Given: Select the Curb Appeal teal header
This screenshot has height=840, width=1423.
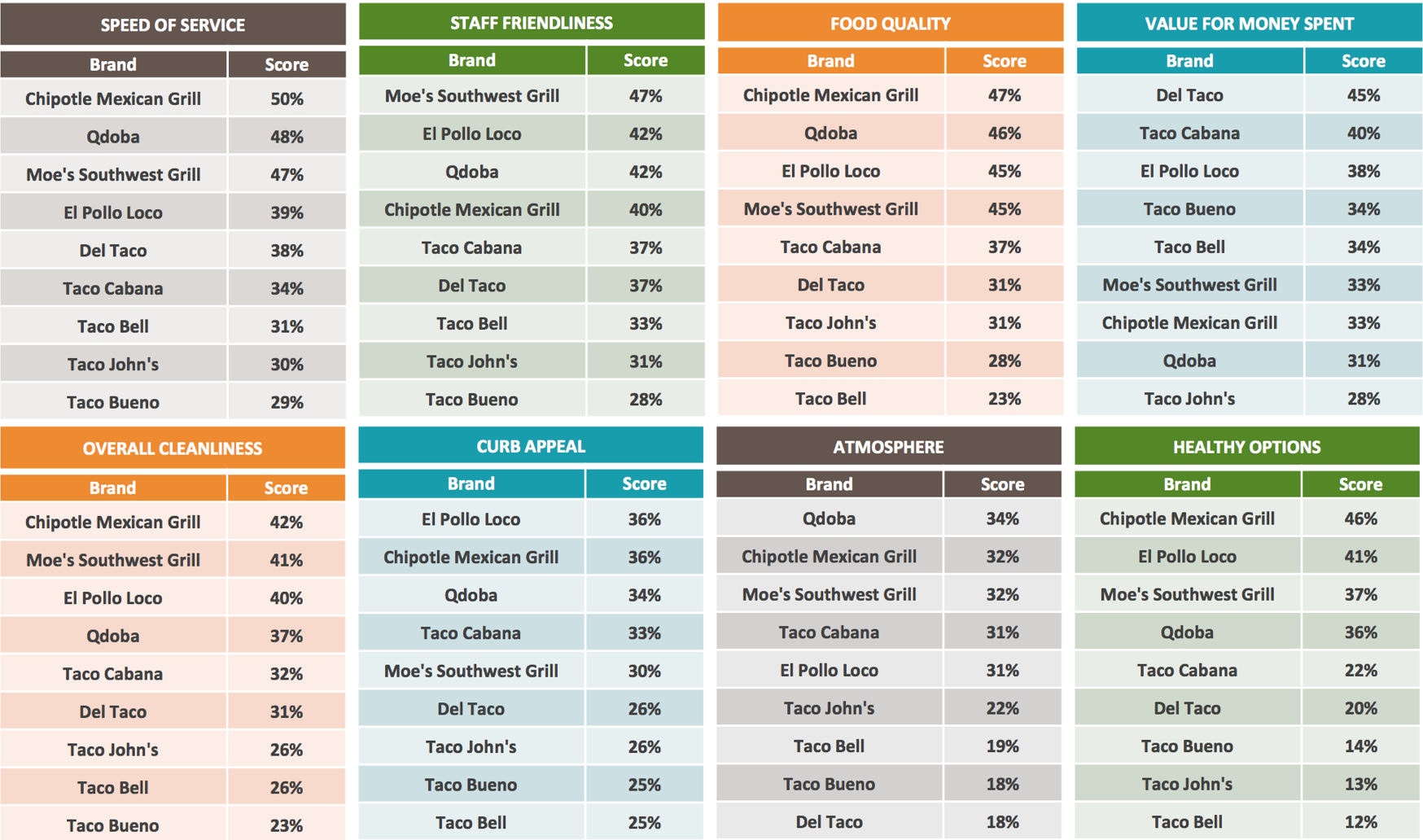Looking at the screenshot, I should coord(531,446).
